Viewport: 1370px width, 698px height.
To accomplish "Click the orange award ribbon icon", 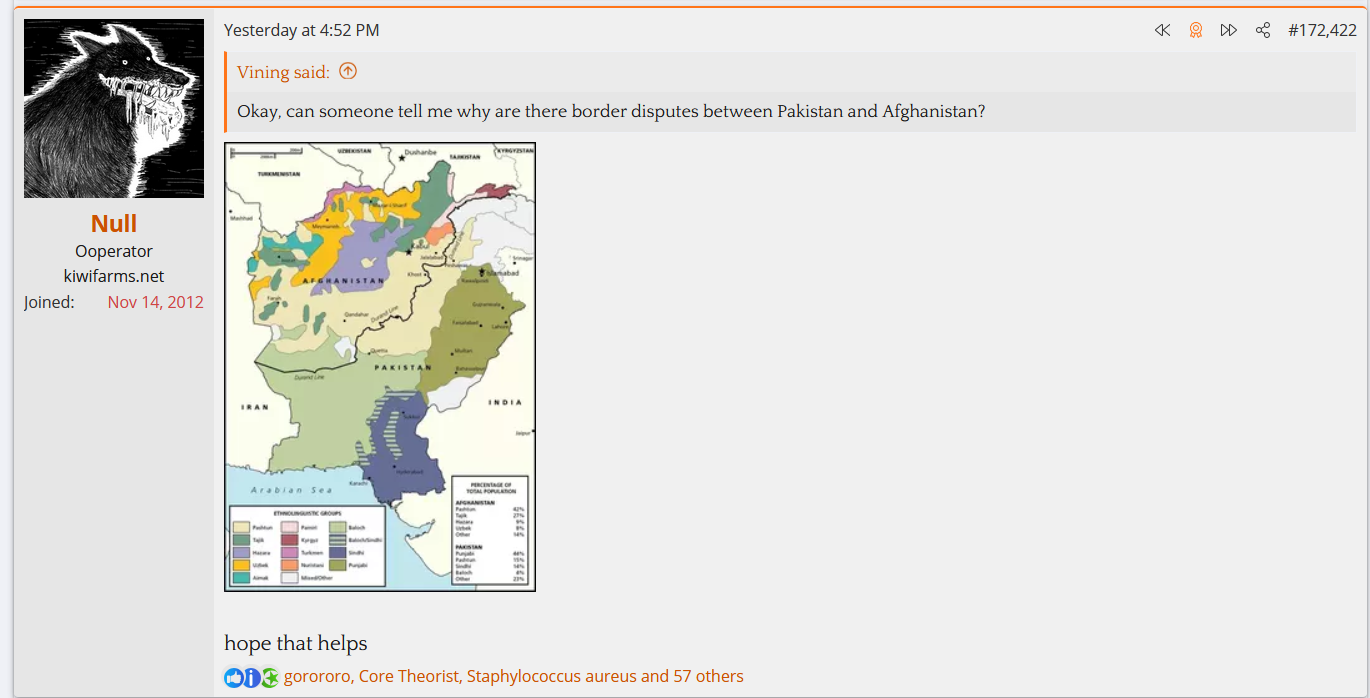I will click(x=1195, y=30).
